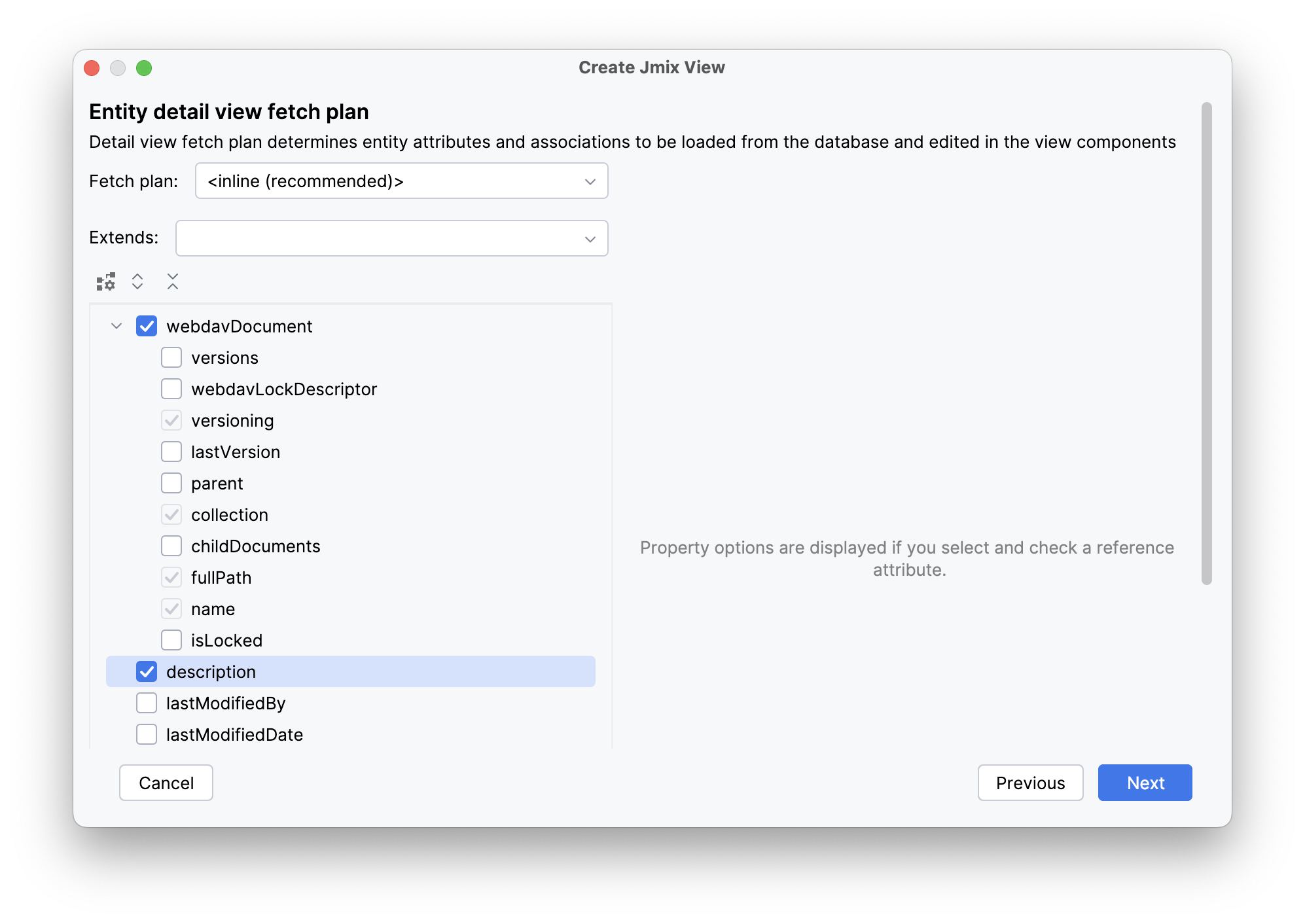Enable the childDocuments attribute
The height and width of the screenshot is (924, 1305).
click(x=171, y=546)
